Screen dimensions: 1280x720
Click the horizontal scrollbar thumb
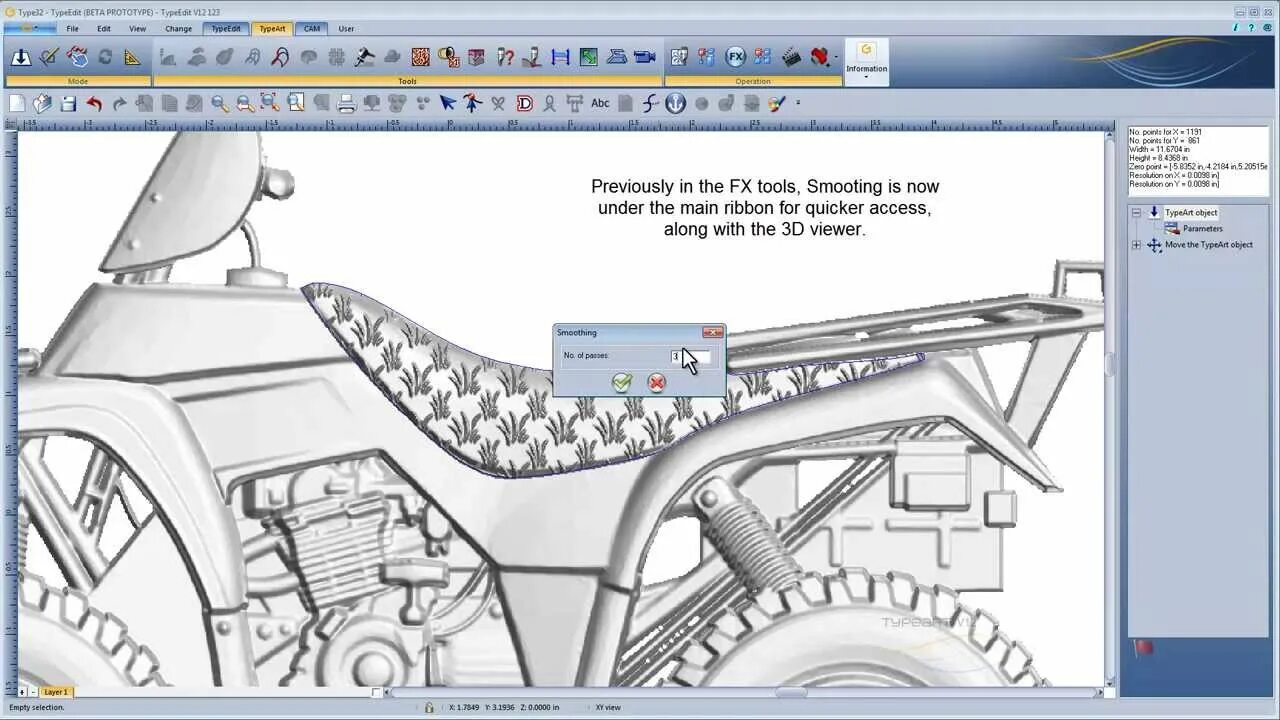[x=790, y=692]
